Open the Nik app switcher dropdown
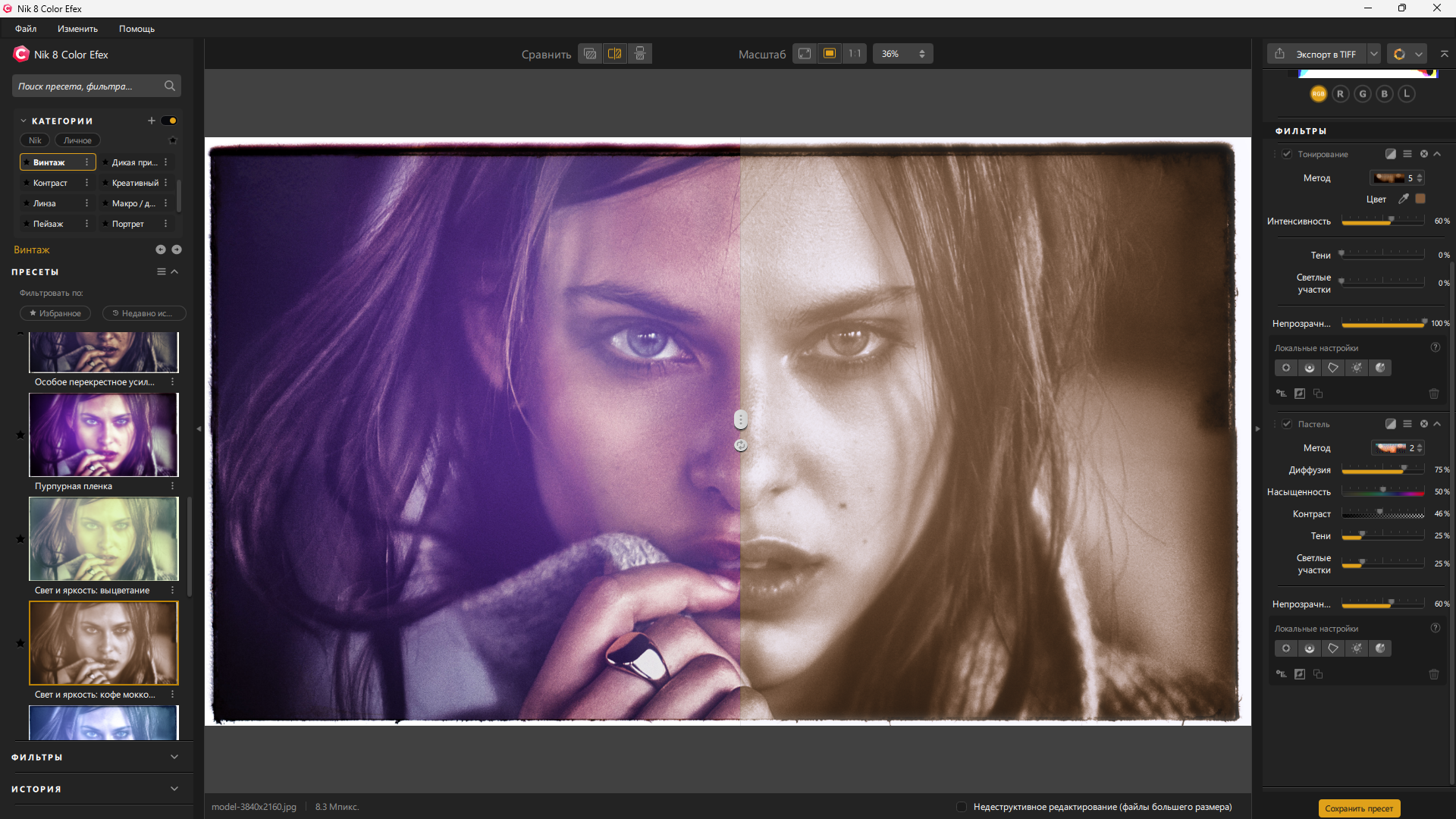This screenshot has height=819, width=1456. (1419, 54)
